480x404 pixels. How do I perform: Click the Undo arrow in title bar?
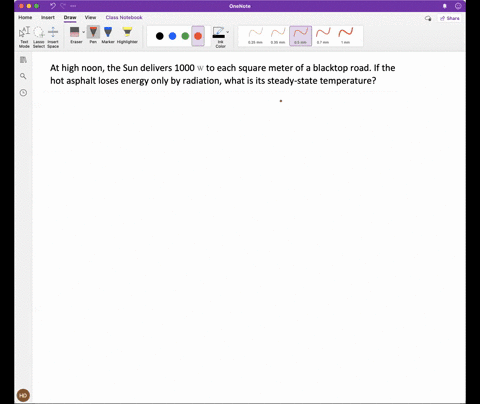53,6
